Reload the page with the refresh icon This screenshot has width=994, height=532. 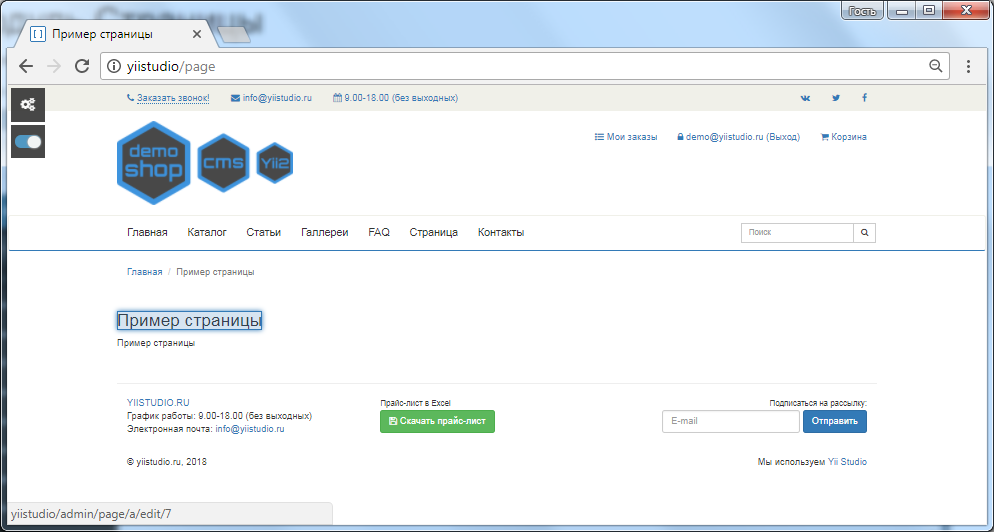(x=82, y=66)
